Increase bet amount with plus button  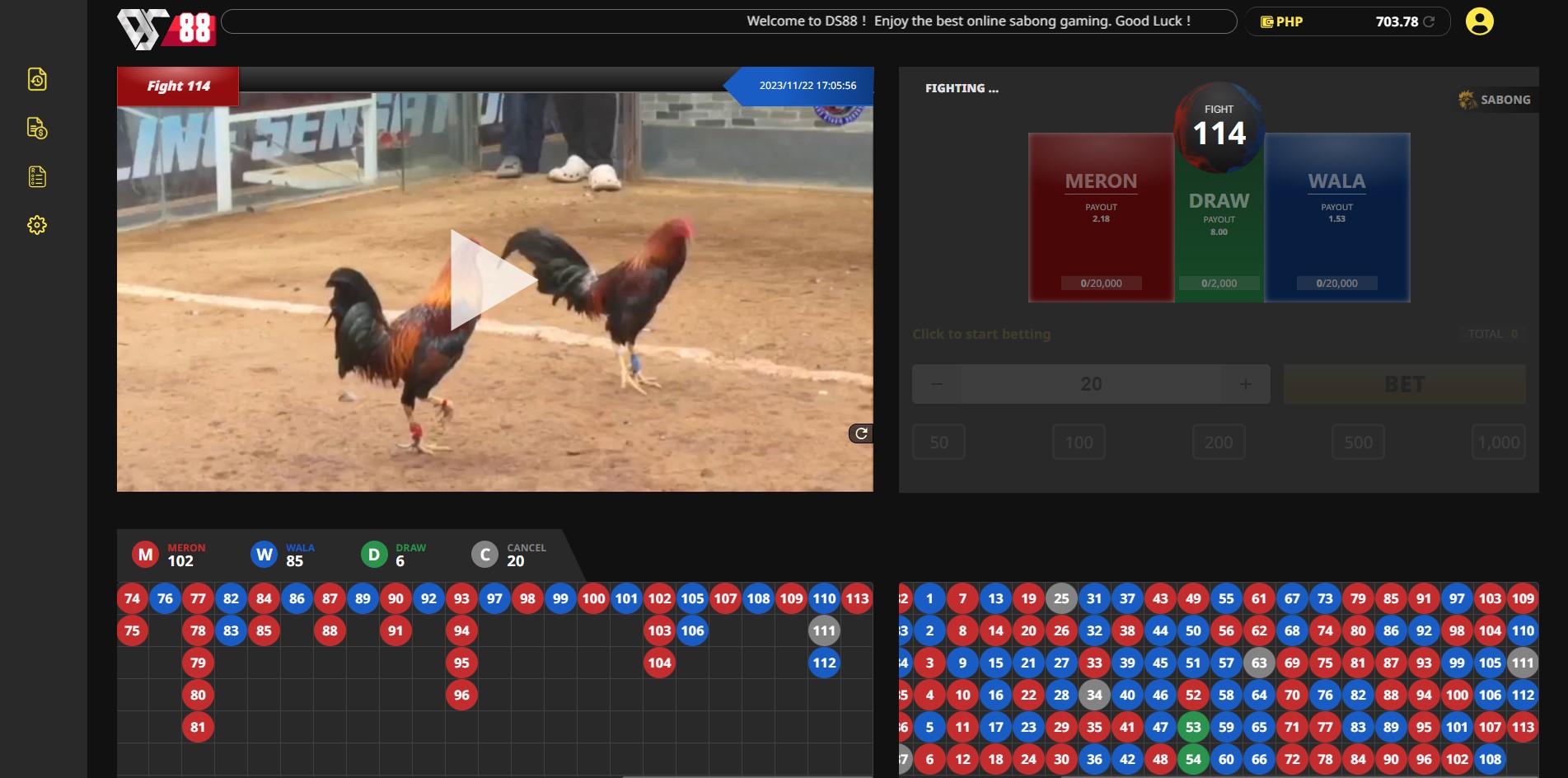click(1245, 384)
